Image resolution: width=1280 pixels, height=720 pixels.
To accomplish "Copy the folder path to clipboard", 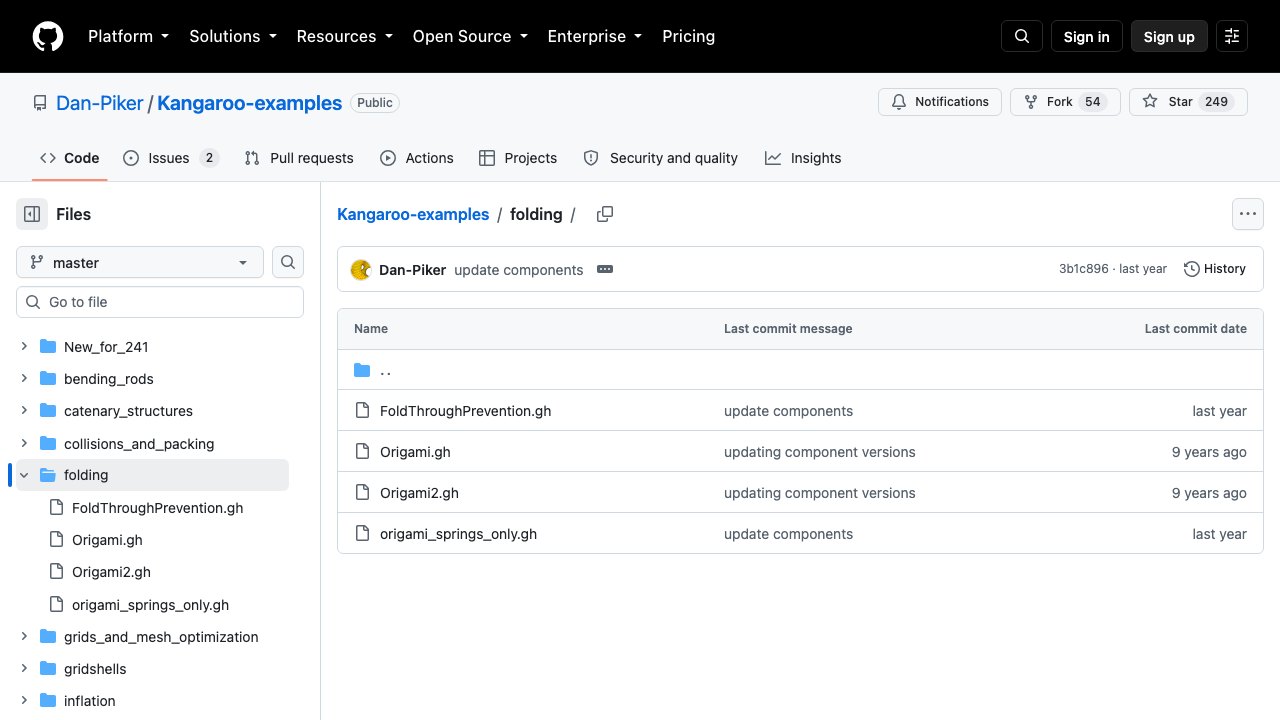I will [604, 214].
